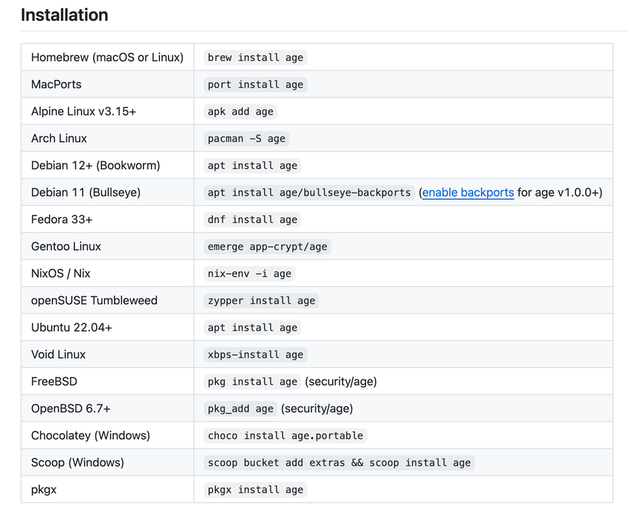Click the "brew install age" code snippet
Viewport: 640px width, 511px height.
point(255,58)
